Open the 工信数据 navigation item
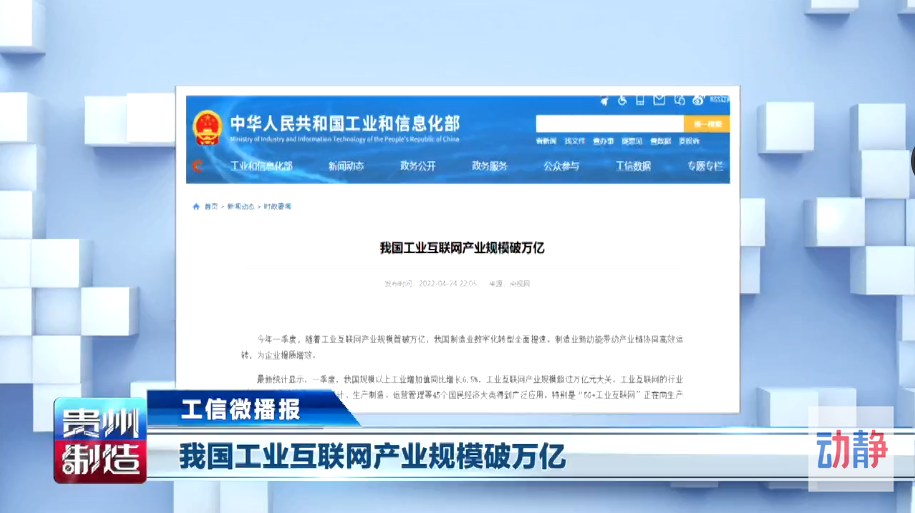The width and height of the screenshot is (915, 513). tap(632, 166)
